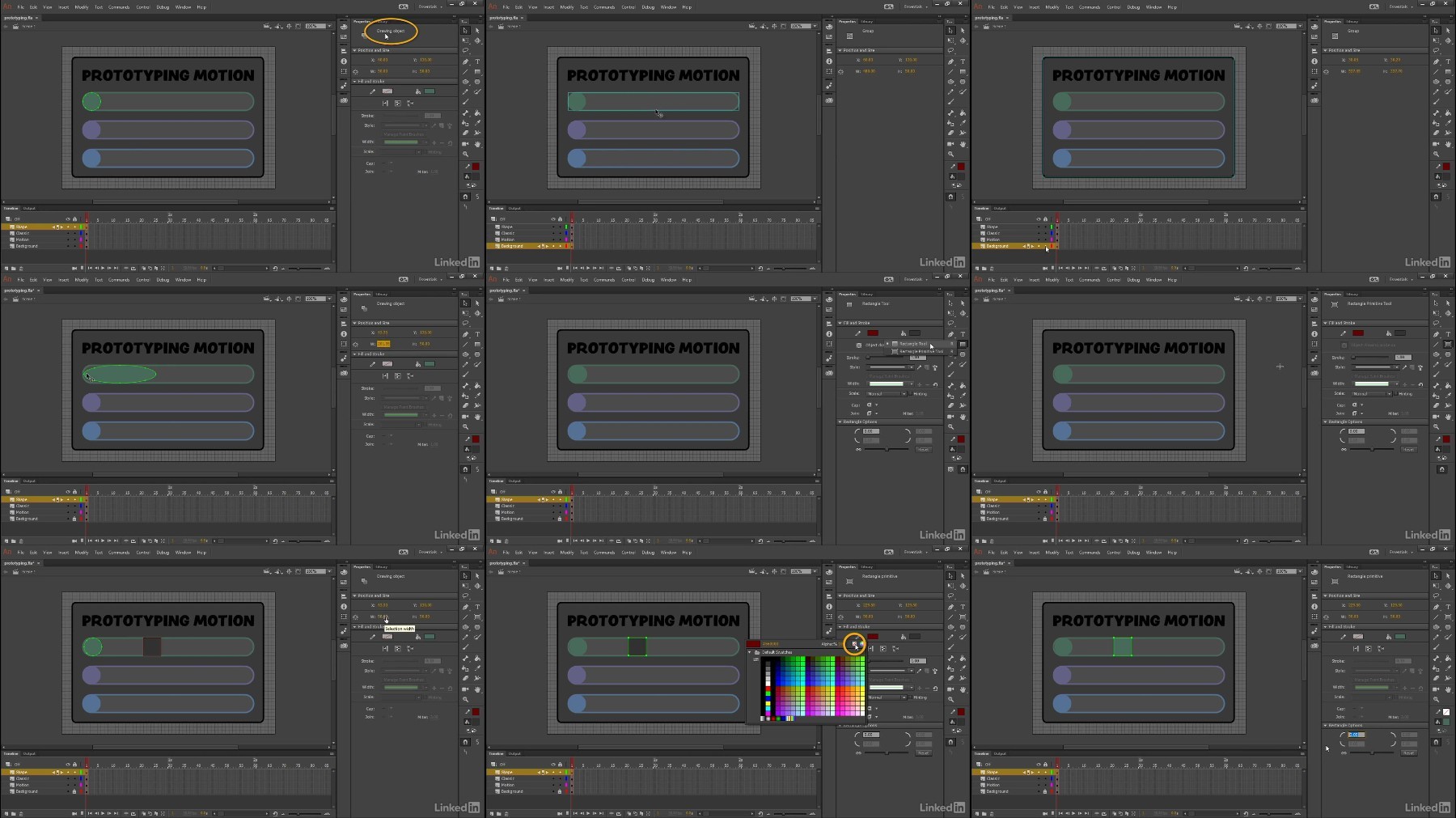This screenshot has width=1456, height=818.
Task: Pick the Paint Bucket tool in top-left frame
Action: pyautogui.click(x=477, y=113)
